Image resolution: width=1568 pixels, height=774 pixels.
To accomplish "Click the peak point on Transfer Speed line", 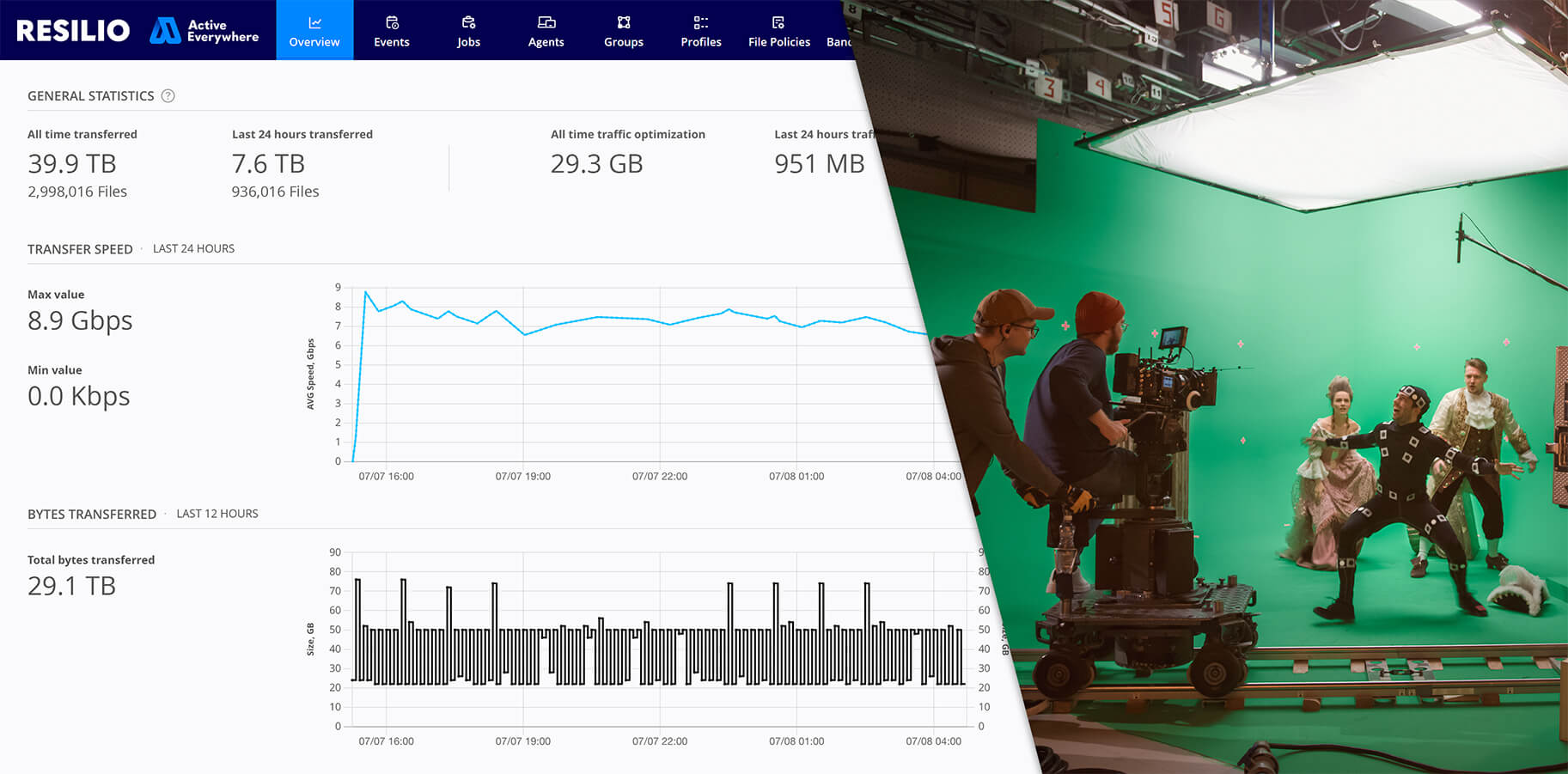I will pyautogui.click(x=366, y=292).
